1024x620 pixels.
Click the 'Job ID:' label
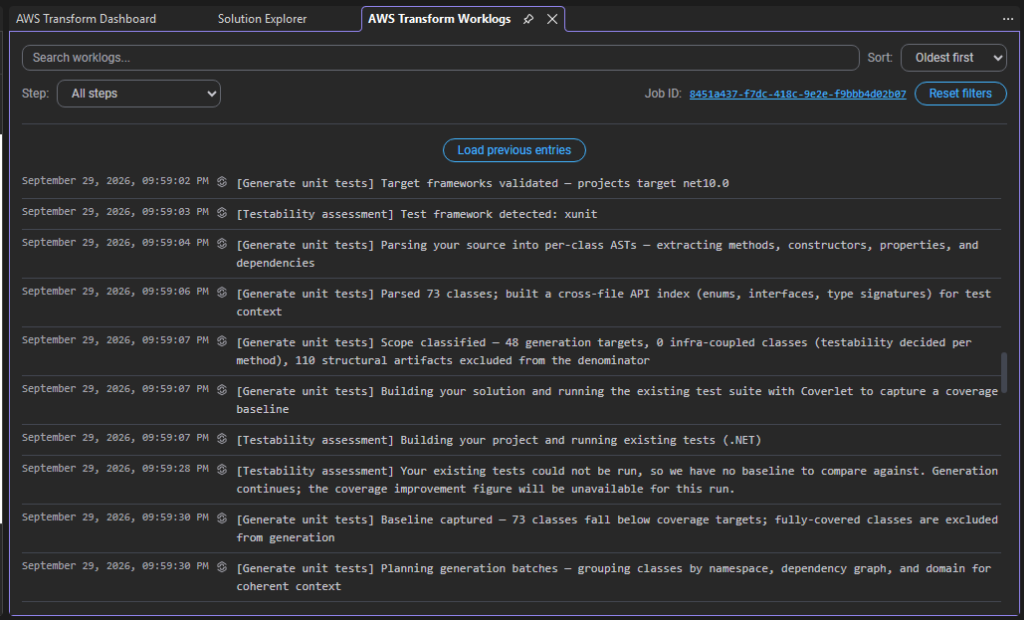pos(663,93)
